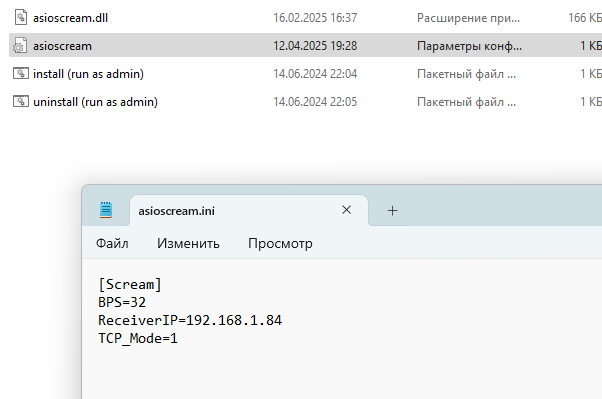
Task: Close the asioscream.ini tab
Action: coord(346,210)
